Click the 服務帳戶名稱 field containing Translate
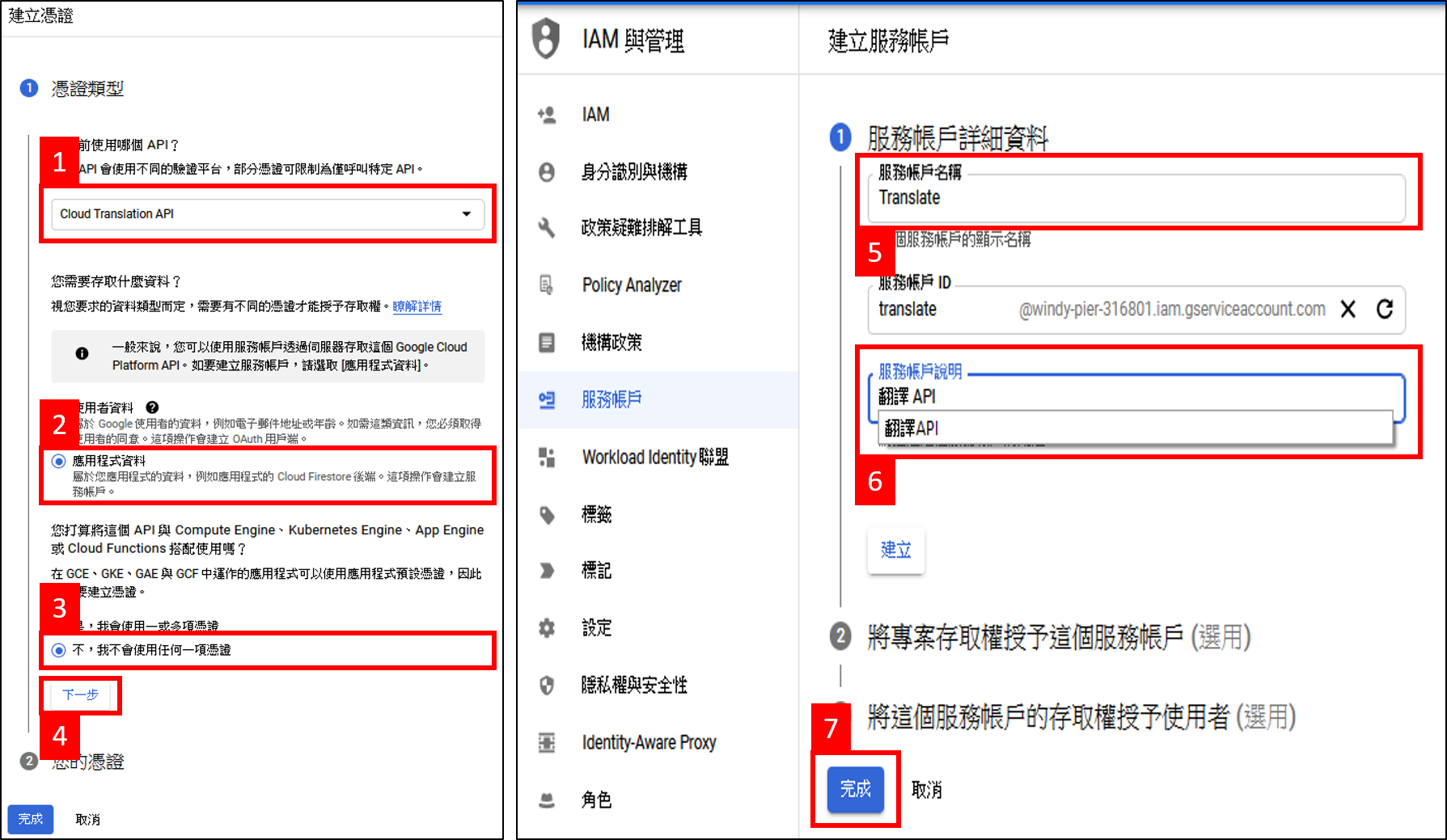 [x=1136, y=197]
